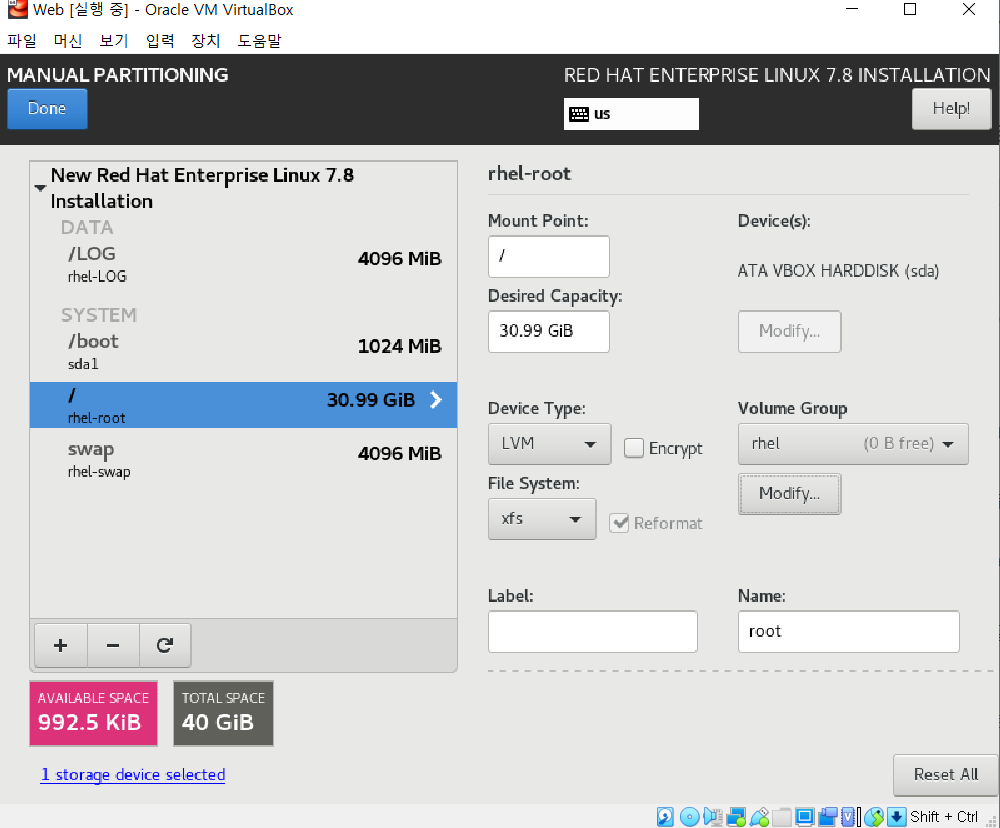Click the VirtualBox shared folders icon

(782, 817)
